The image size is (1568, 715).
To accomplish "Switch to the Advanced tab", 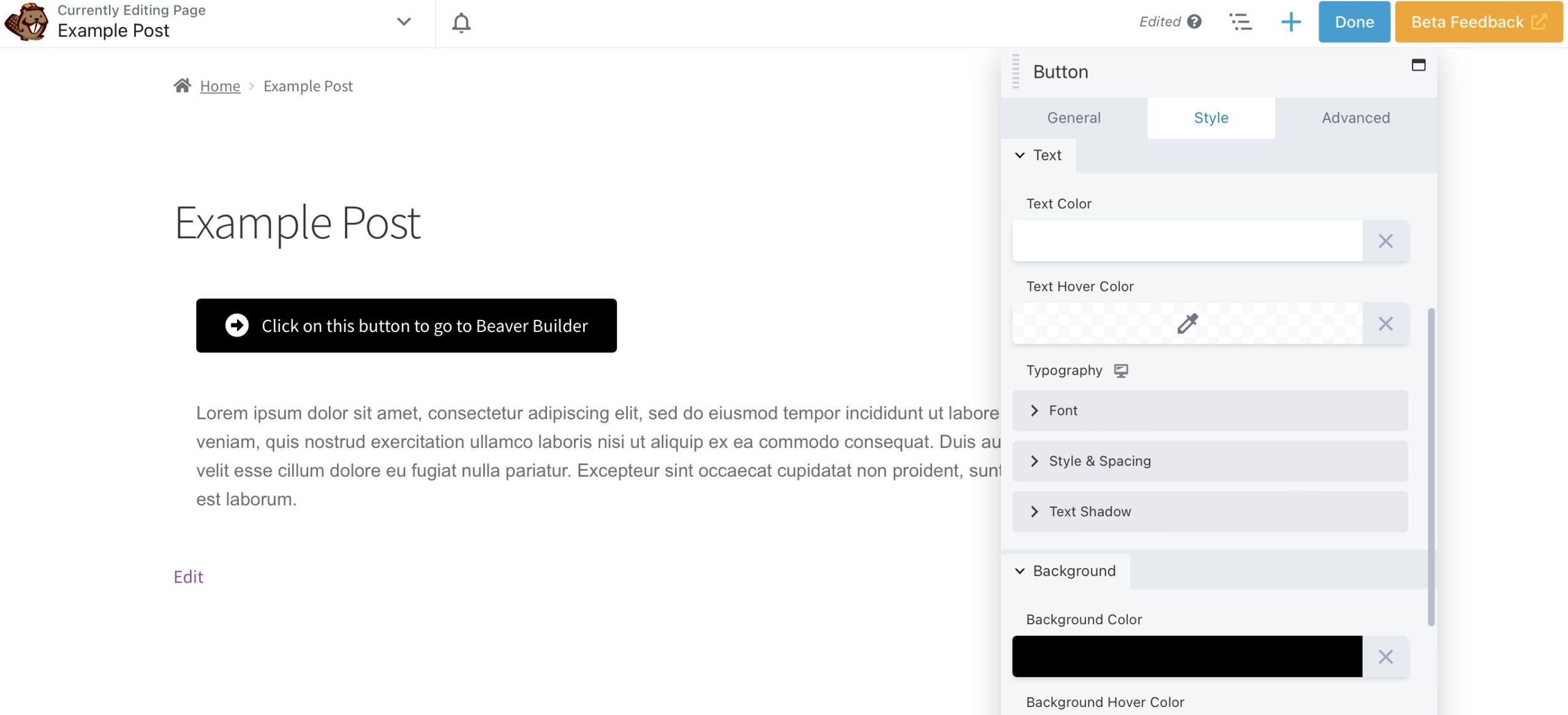I will coord(1355,118).
